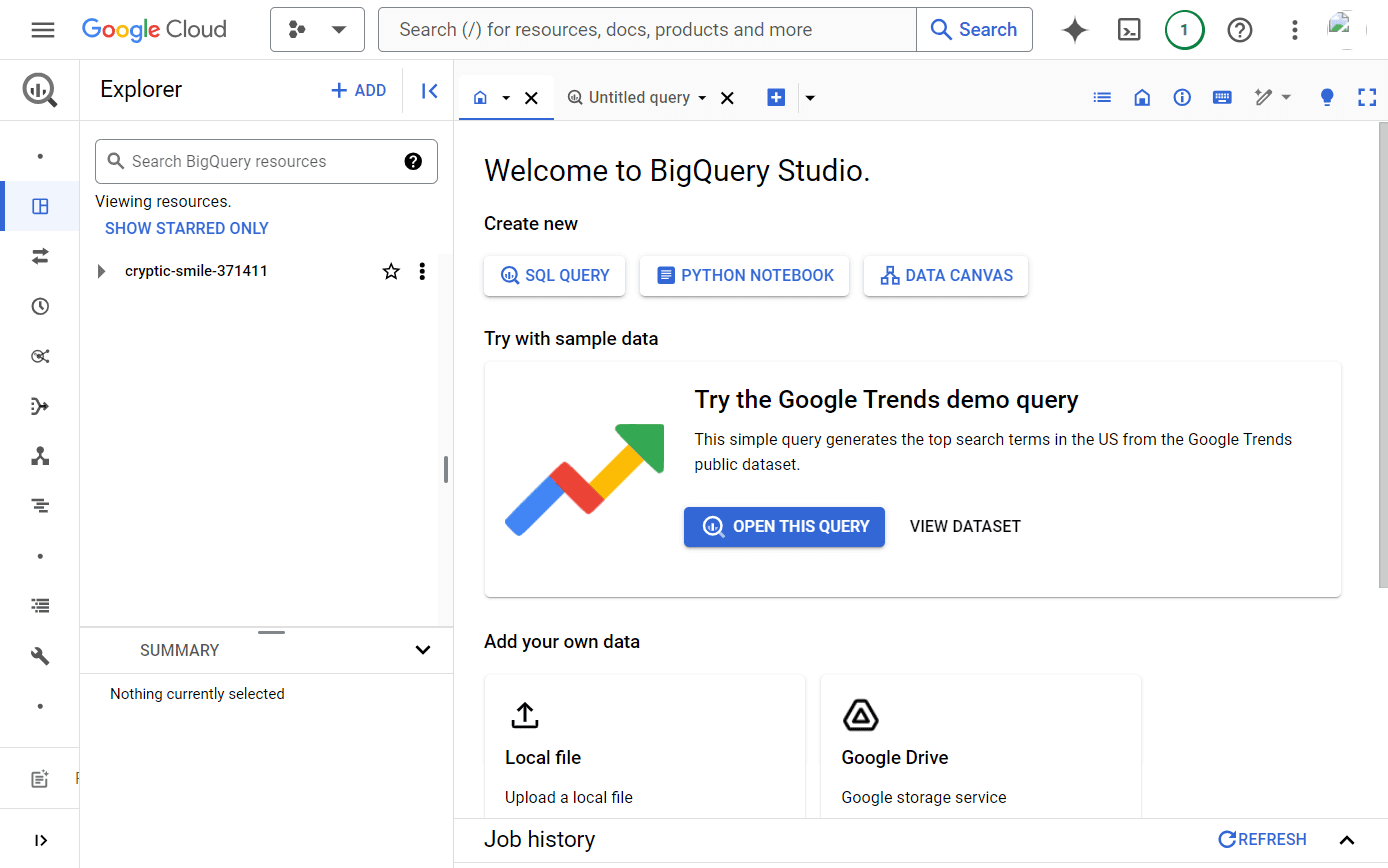This screenshot has height=868, width=1388.
Task: Click the info circle toolbar icon
Action: 1182,97
